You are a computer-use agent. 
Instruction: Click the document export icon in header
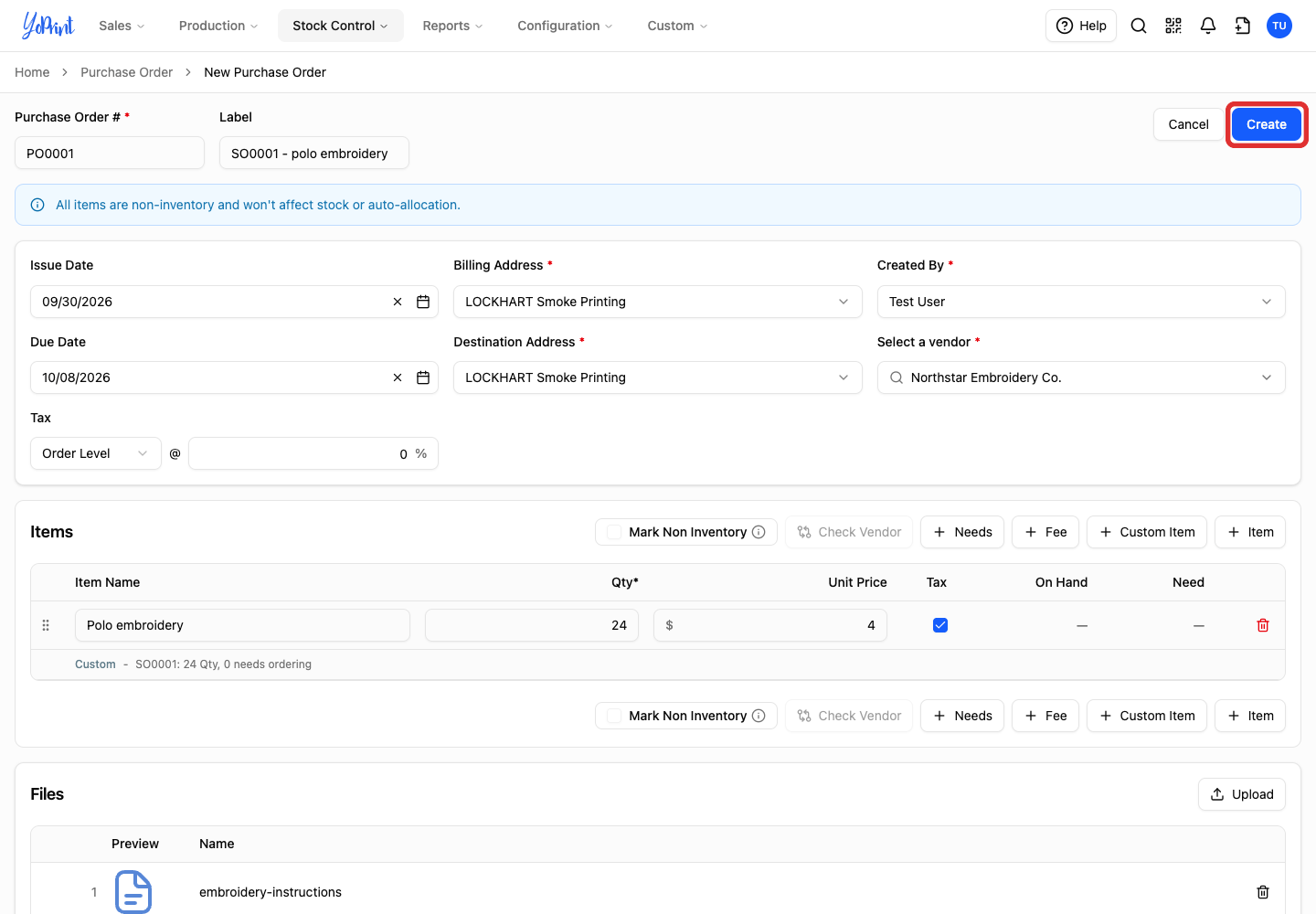[1243, 26]
